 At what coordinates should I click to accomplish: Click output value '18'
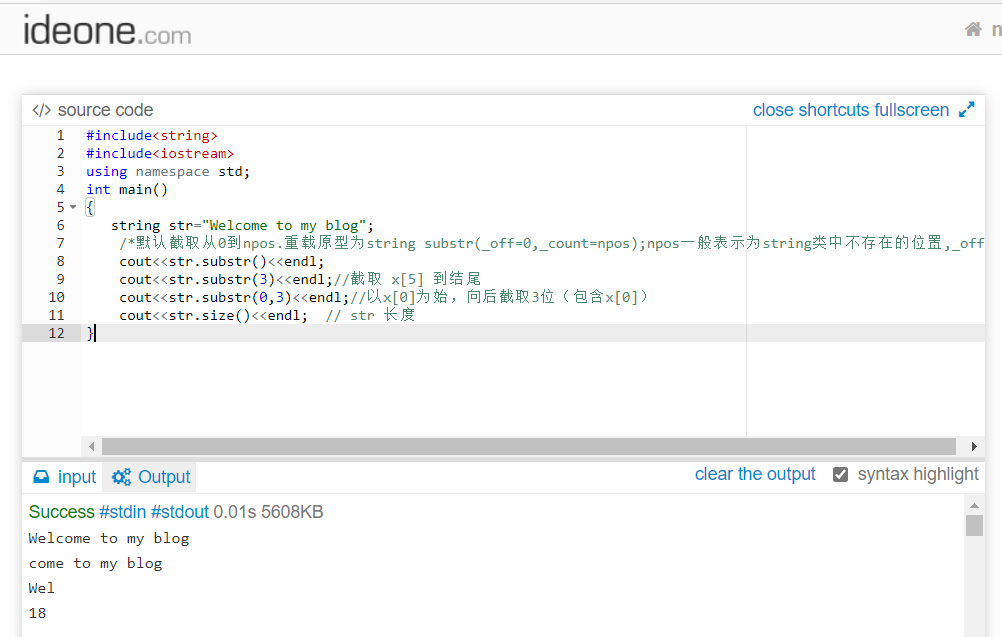pyautogui.click(x=37, y=613)
